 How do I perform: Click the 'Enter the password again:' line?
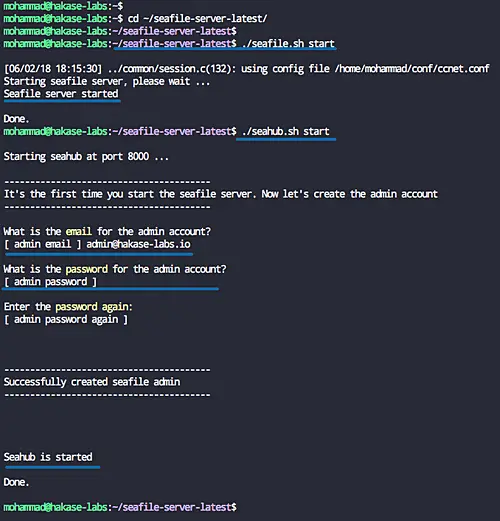tap(68, 307)
